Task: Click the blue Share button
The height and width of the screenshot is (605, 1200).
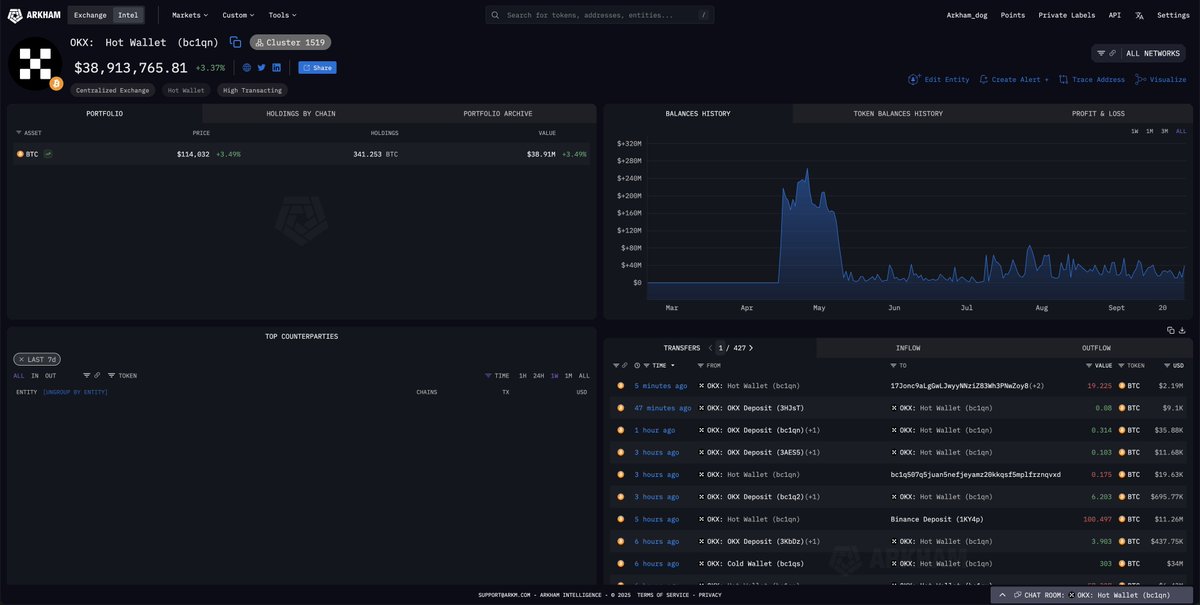Action: click(x=317, y=68)
